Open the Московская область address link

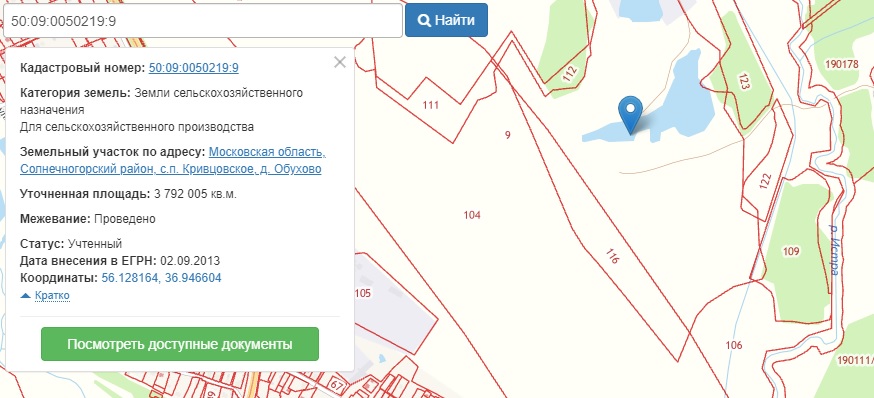(x=267, y=152)
